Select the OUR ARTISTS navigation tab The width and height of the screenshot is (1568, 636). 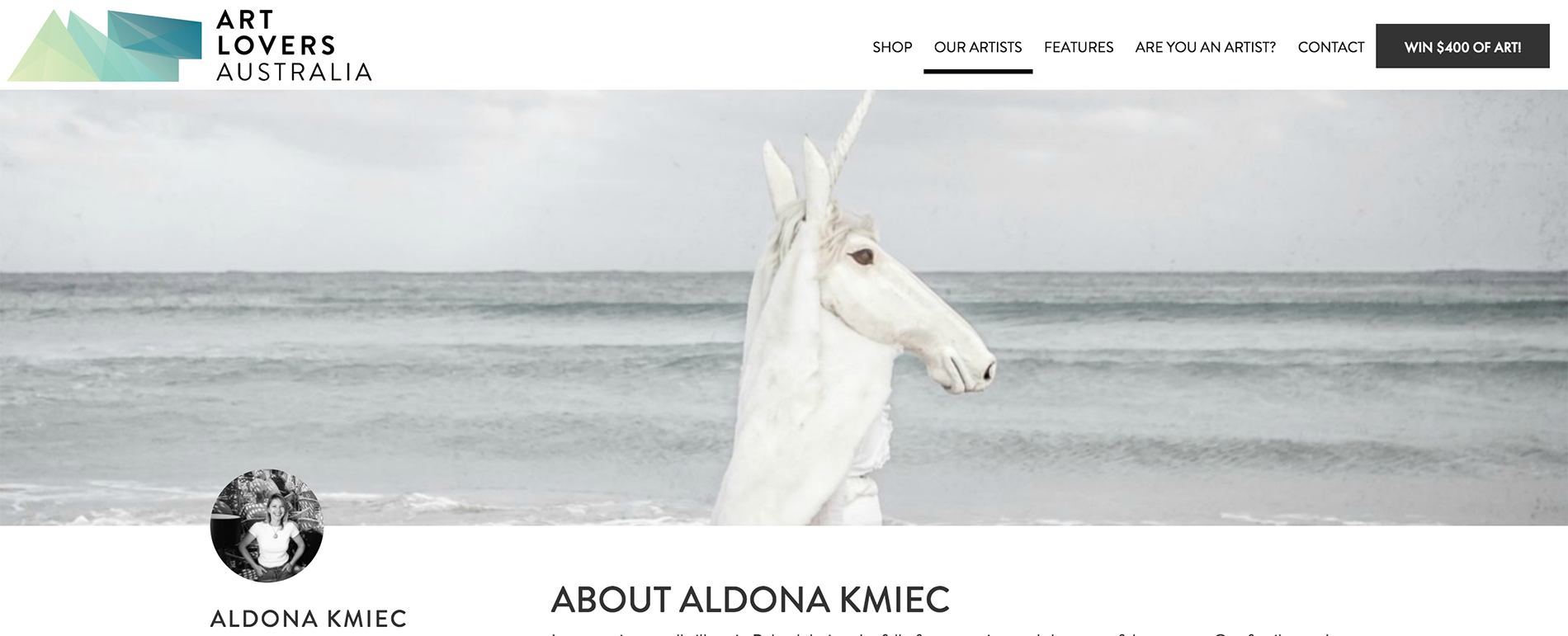978,47
